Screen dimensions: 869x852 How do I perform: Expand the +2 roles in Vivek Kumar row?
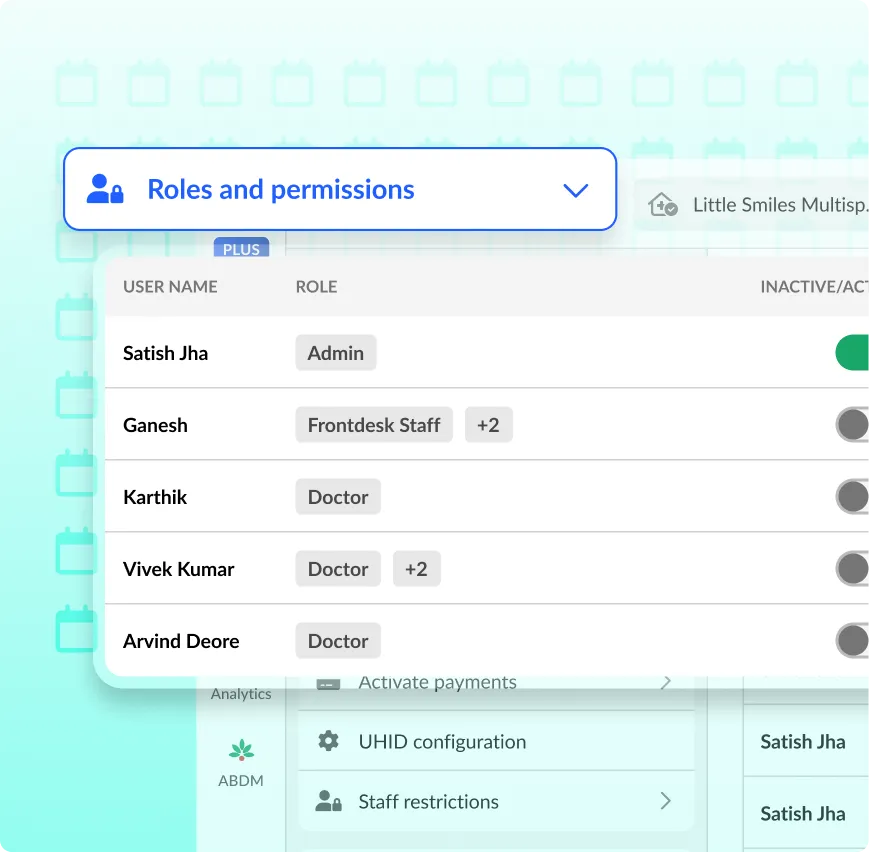click(x=416, y=569)
